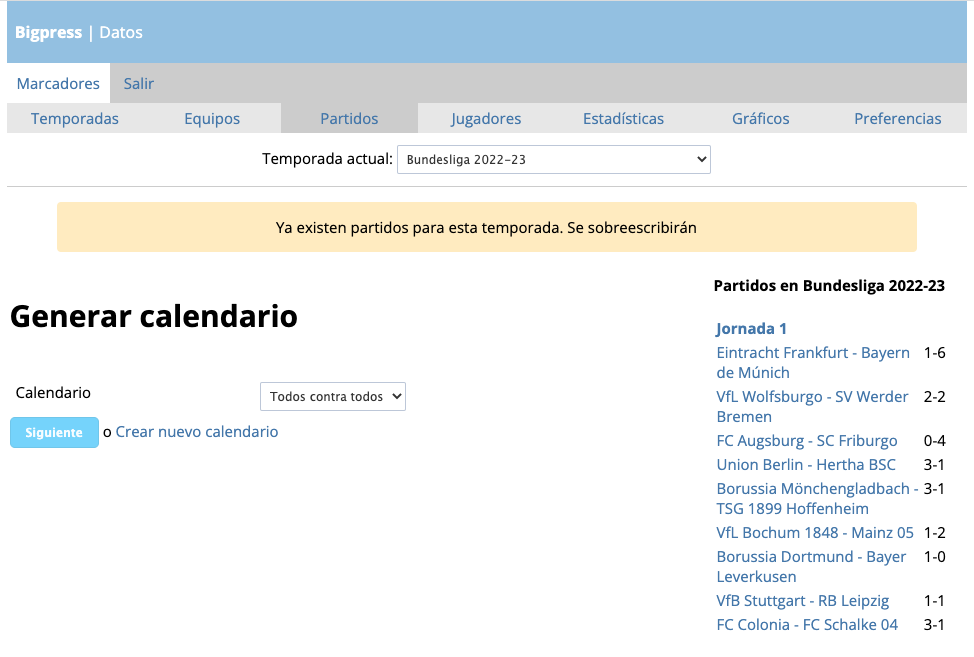Open the Temporada actual season dropdown
The image size is (974, 657).
(553, 160)
